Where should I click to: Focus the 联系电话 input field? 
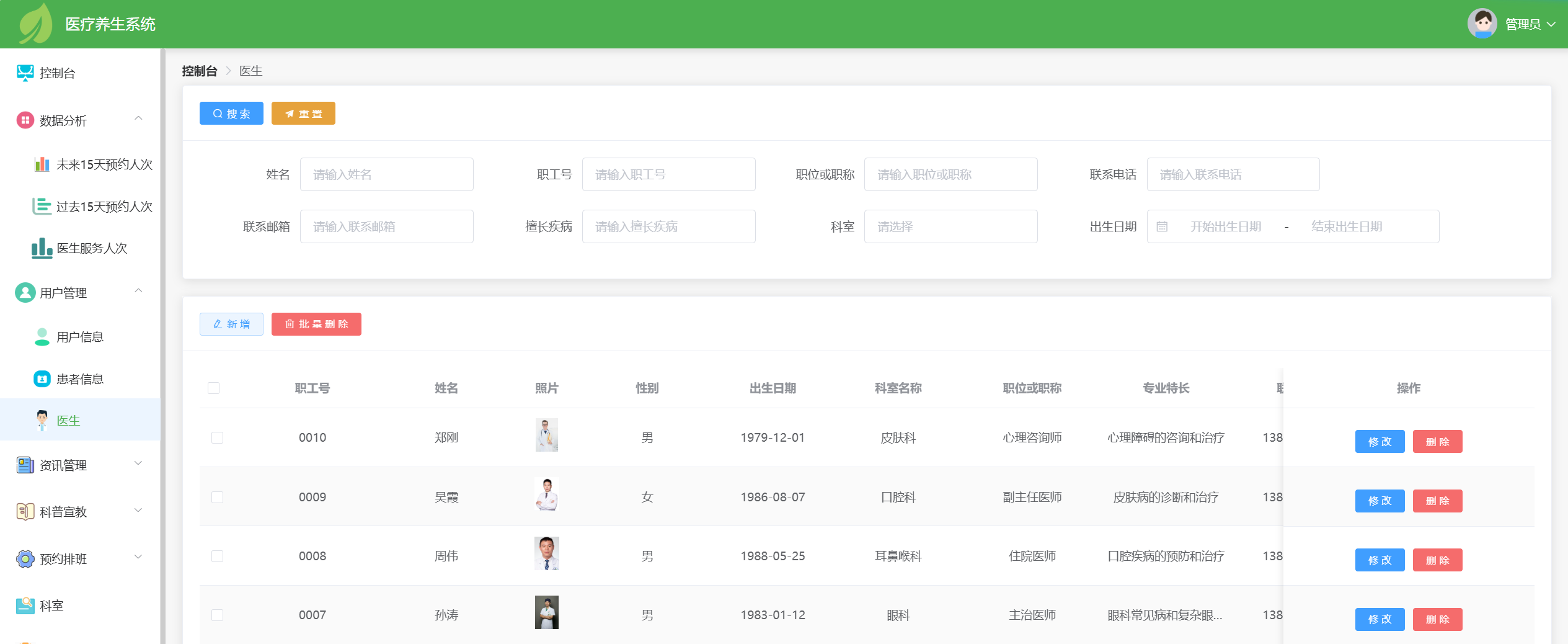pos(1233,174)
